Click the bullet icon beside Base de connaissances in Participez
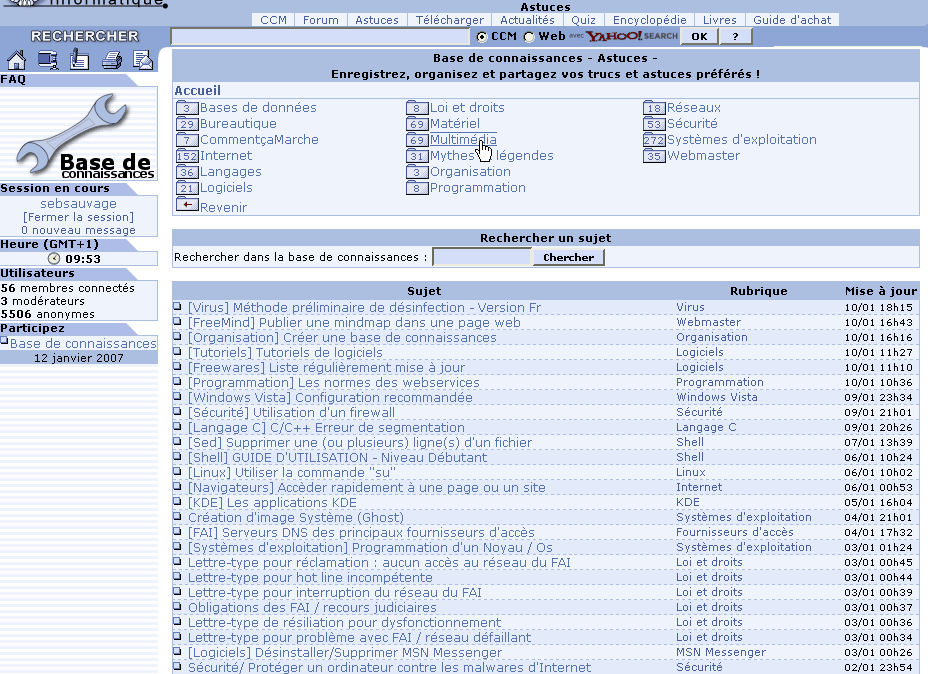928x674 pixels. 4,341
